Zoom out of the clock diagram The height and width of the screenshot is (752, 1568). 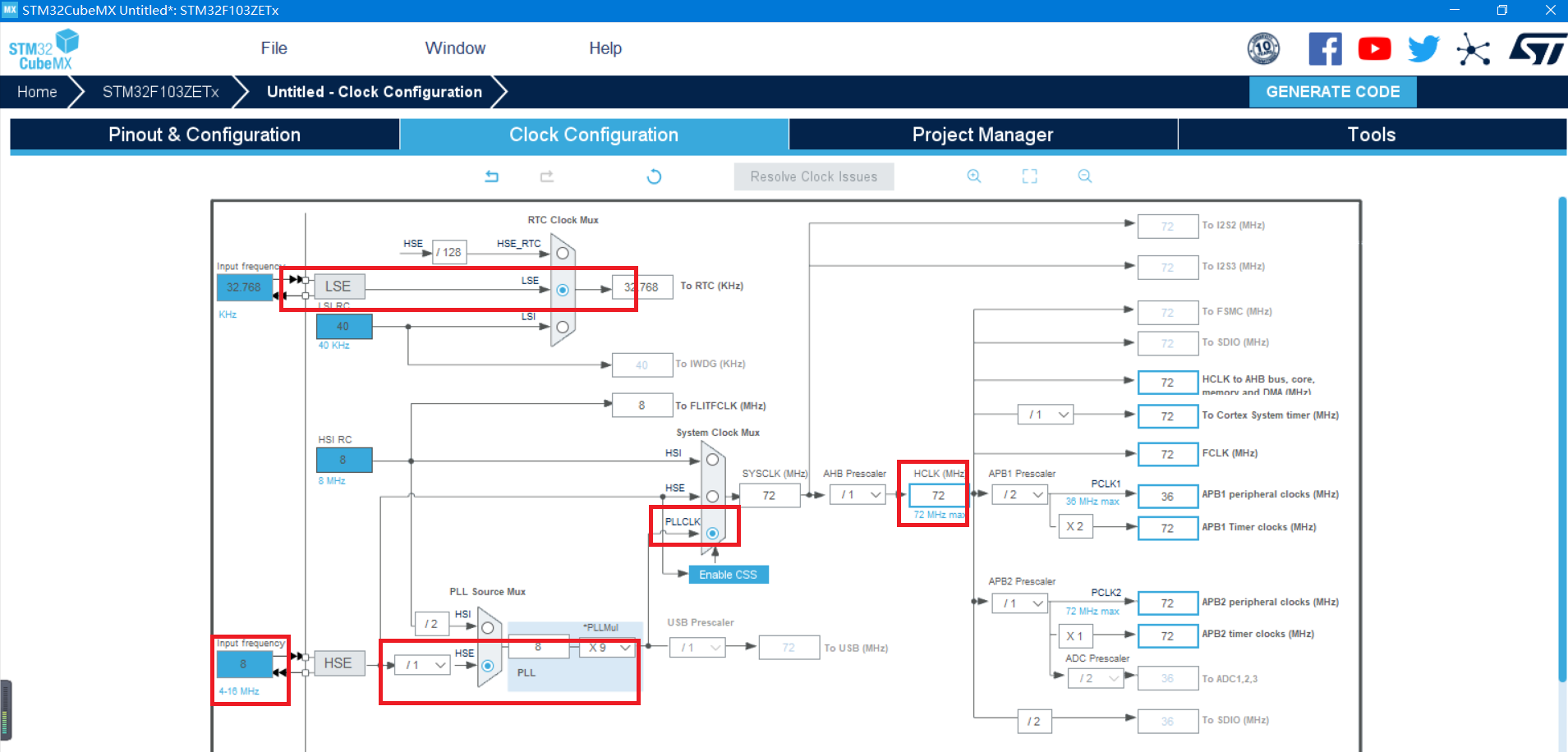pos(1085,176)
